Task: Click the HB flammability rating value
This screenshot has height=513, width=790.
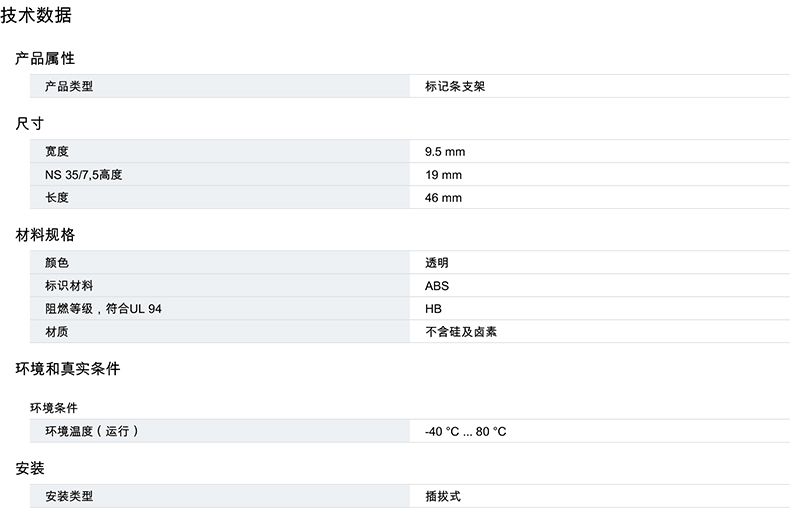Action: [433, 309]
